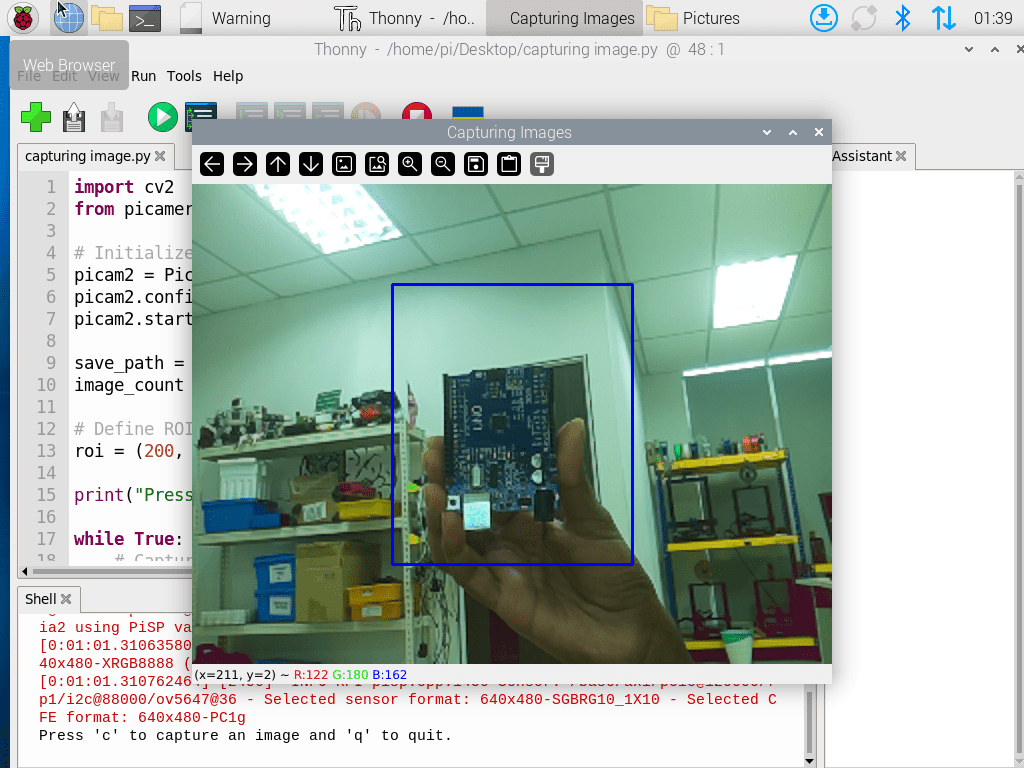The width and height of the screenshot is (1024, 768).
Task: Print the image from the viewer toolbar
Action: pos(541,164)
